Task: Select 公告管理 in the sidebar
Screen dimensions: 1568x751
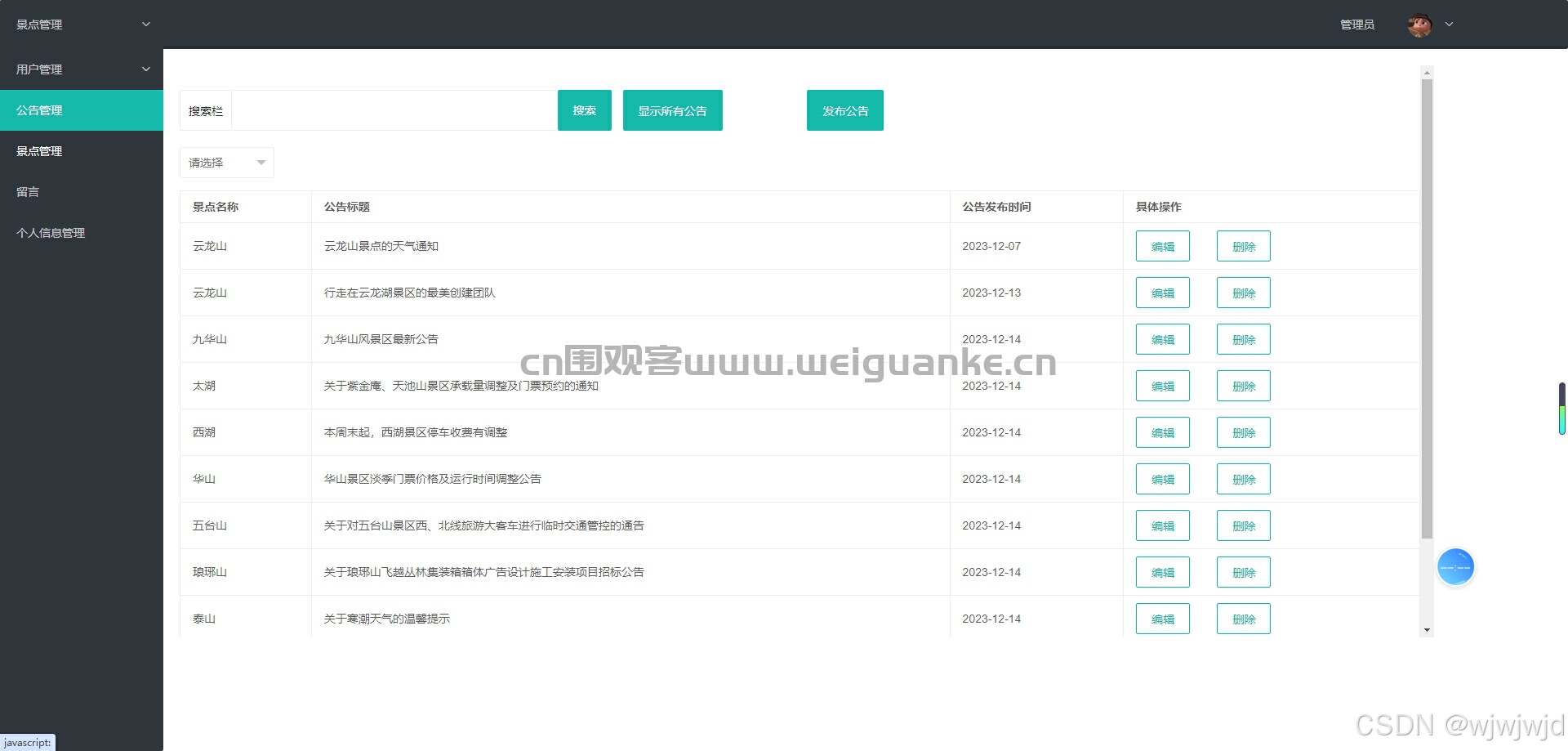Action: tap(82, 110)
